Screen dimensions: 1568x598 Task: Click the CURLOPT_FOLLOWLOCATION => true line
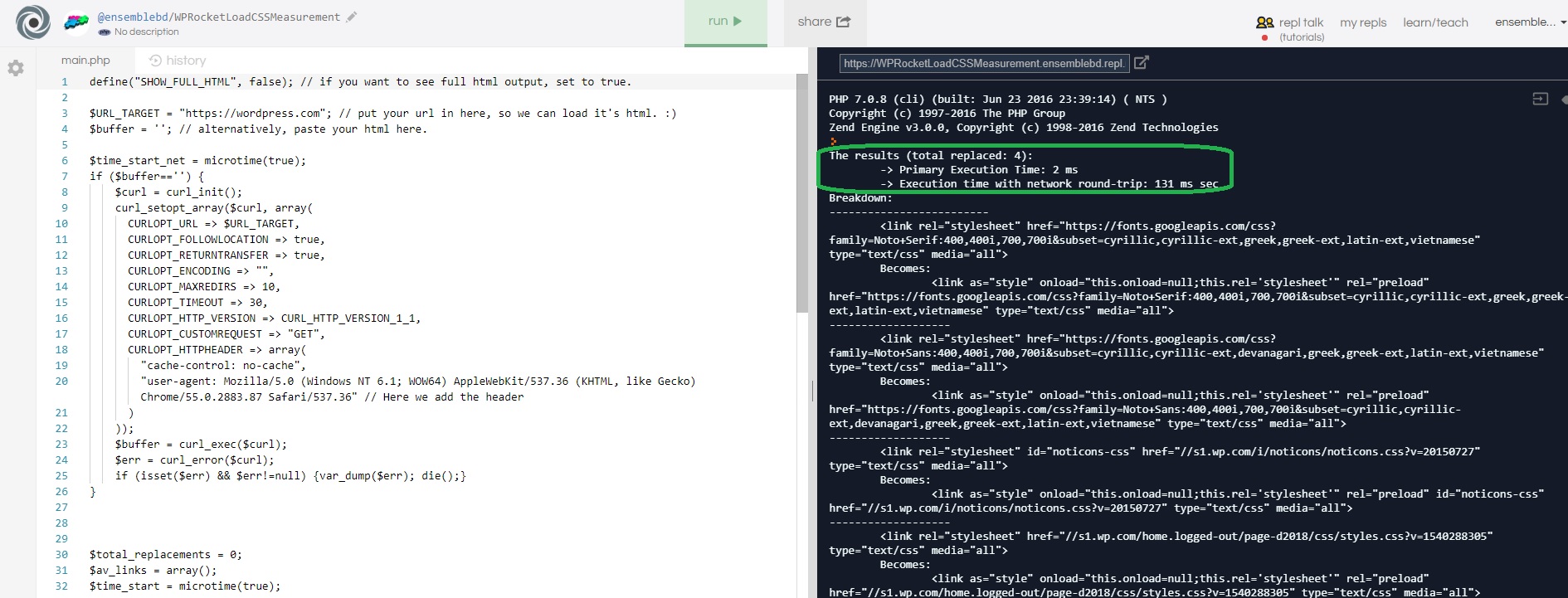pos(226,240)
